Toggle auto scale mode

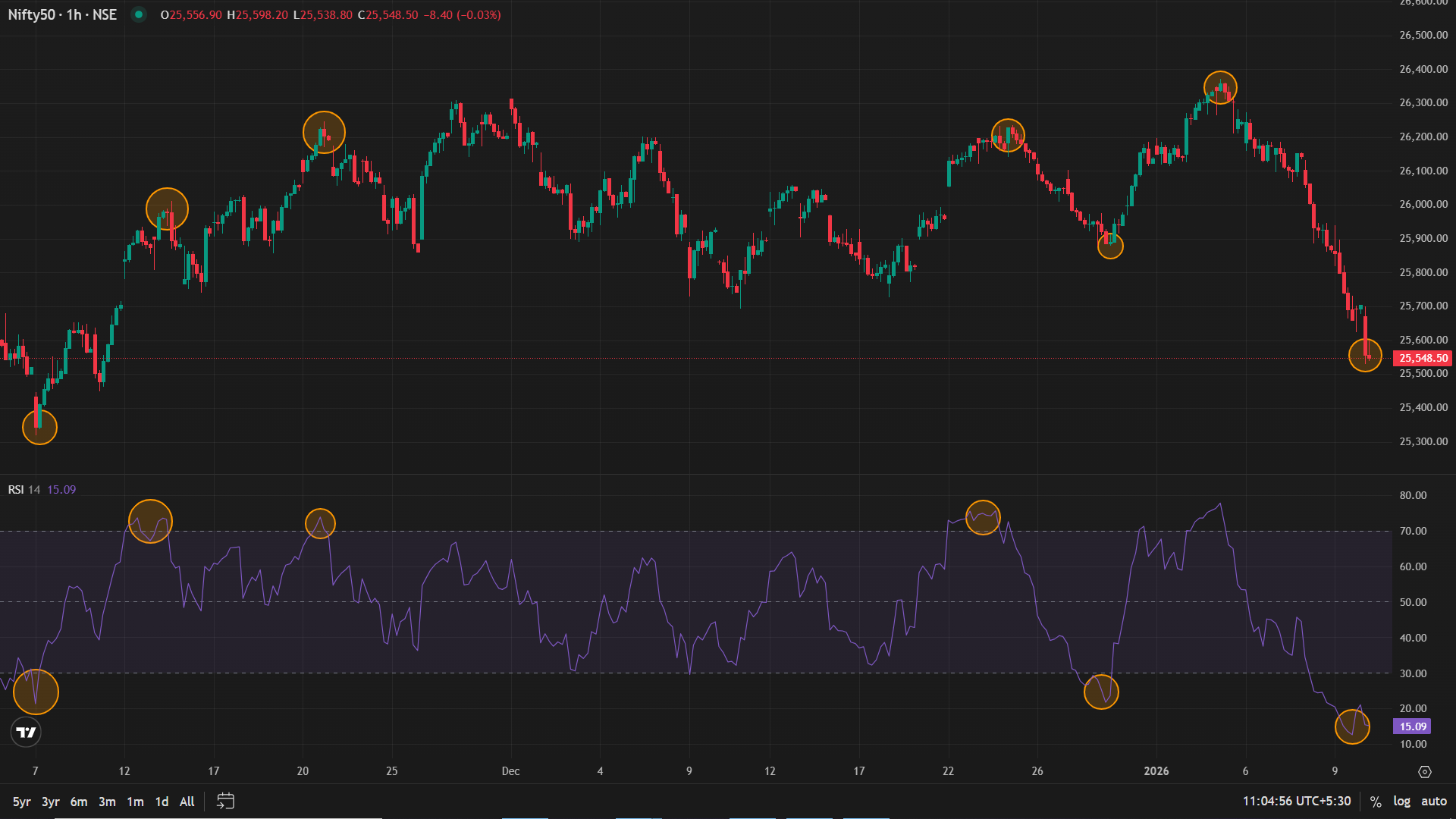[x=1433, y=801]
